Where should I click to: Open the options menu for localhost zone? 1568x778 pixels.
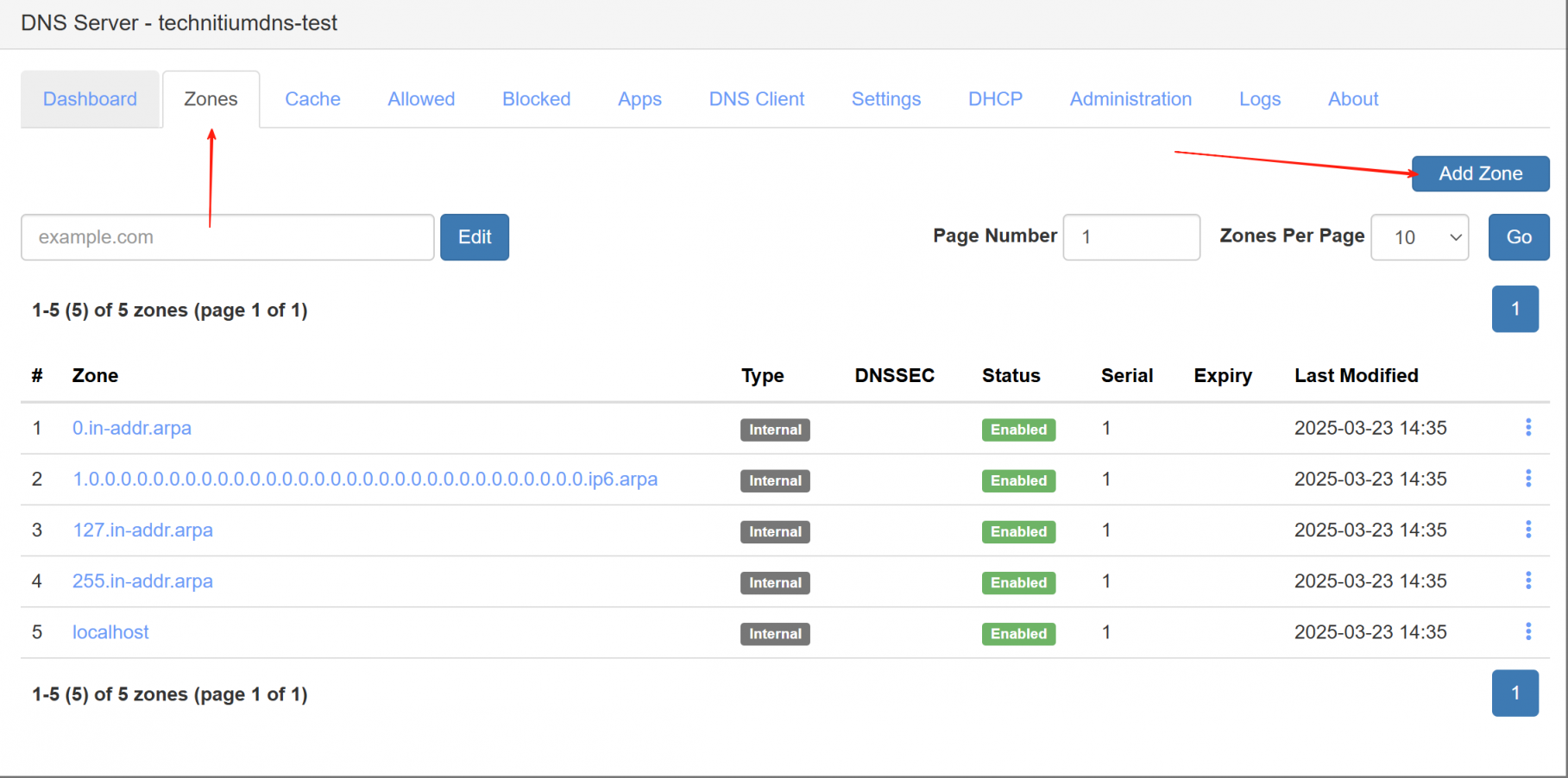coord(1528,631)
